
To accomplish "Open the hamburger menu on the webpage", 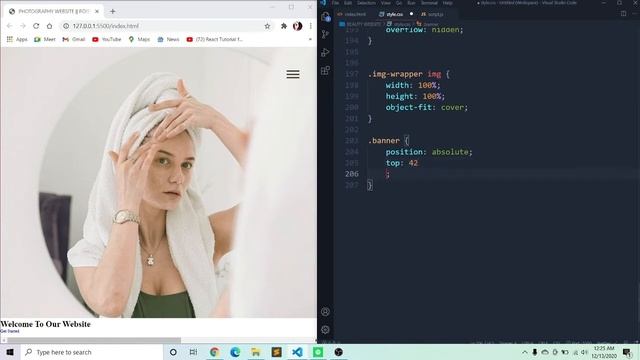I will pyautogui.click(x=293, y=74).
